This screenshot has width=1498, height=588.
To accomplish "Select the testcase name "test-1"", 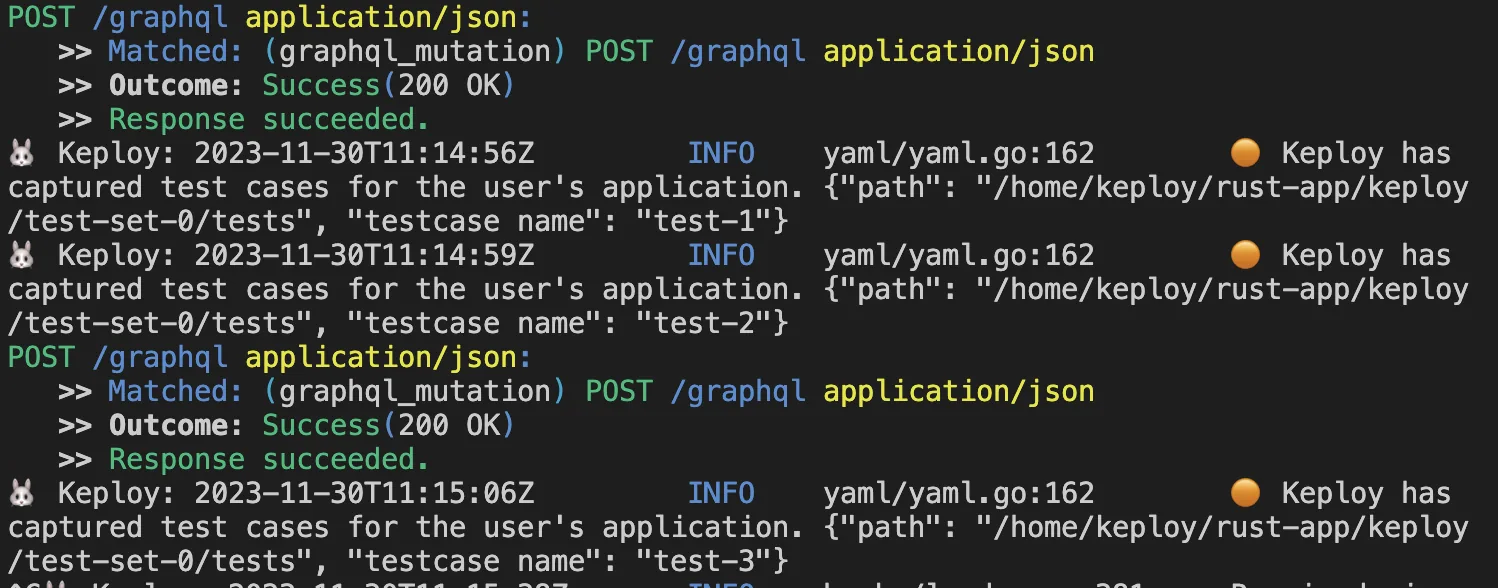I will (703, 221).
